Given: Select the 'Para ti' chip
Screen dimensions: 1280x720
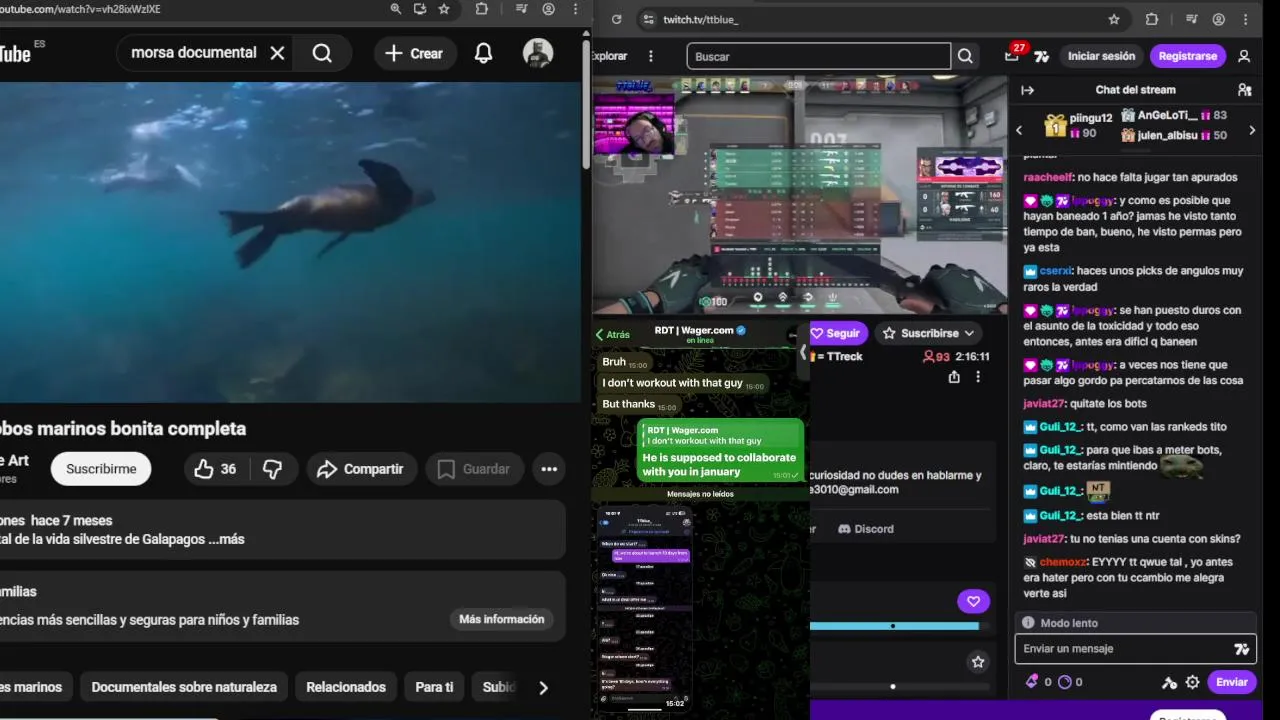Looking at the screenshot, I should [434, 687].
